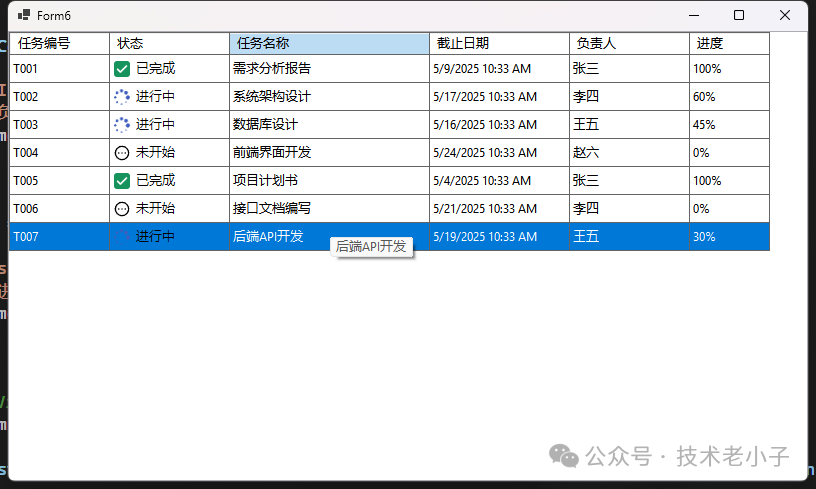Image resolution: width=816 pixels, height=489 pixels.
Task: Click the 负责人 column header
Action: [628, 43]
